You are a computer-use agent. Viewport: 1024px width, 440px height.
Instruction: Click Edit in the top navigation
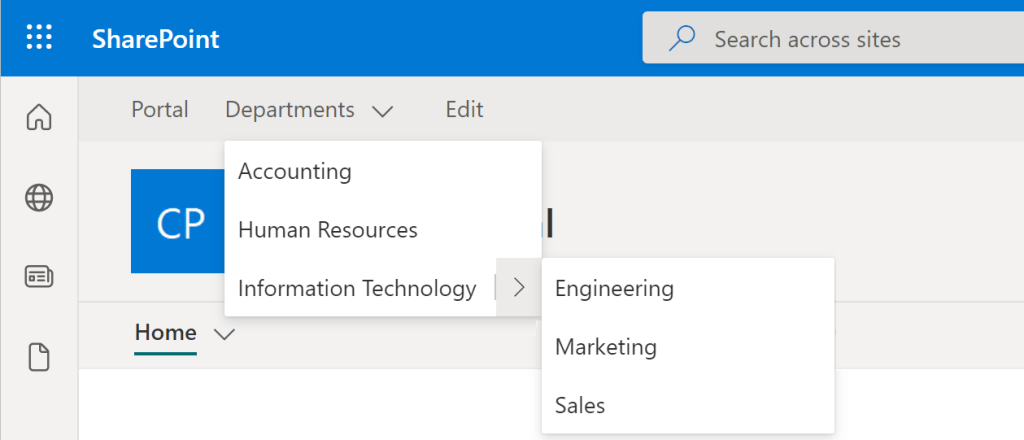[464, 110]
